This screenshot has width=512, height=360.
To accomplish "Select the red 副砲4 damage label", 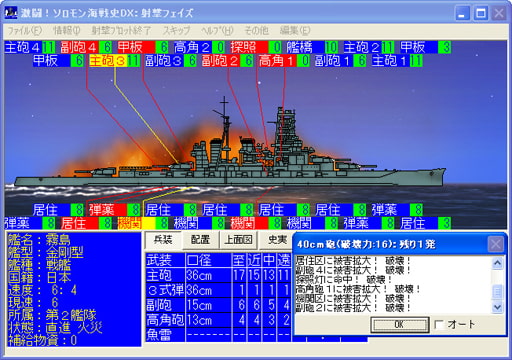I will tap(86, 47).
